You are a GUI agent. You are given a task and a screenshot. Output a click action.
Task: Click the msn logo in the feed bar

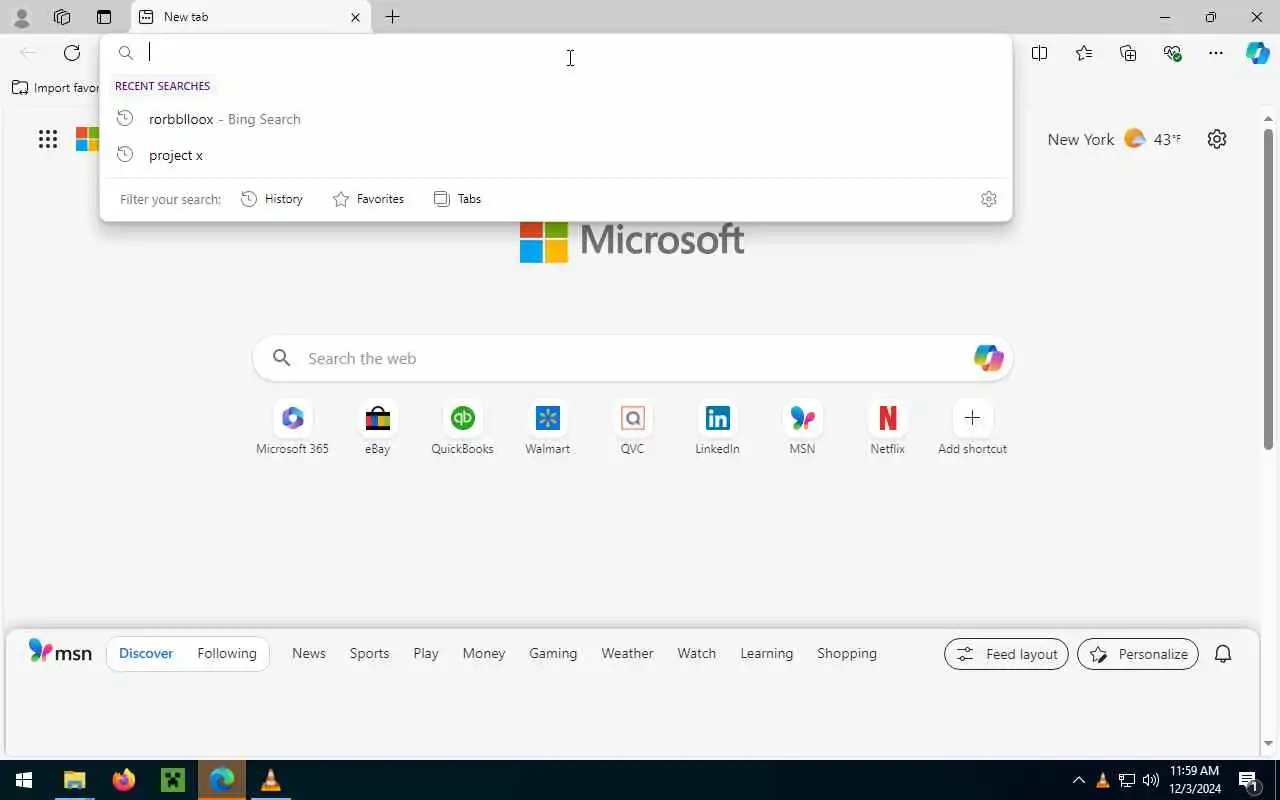pos(60,653)
